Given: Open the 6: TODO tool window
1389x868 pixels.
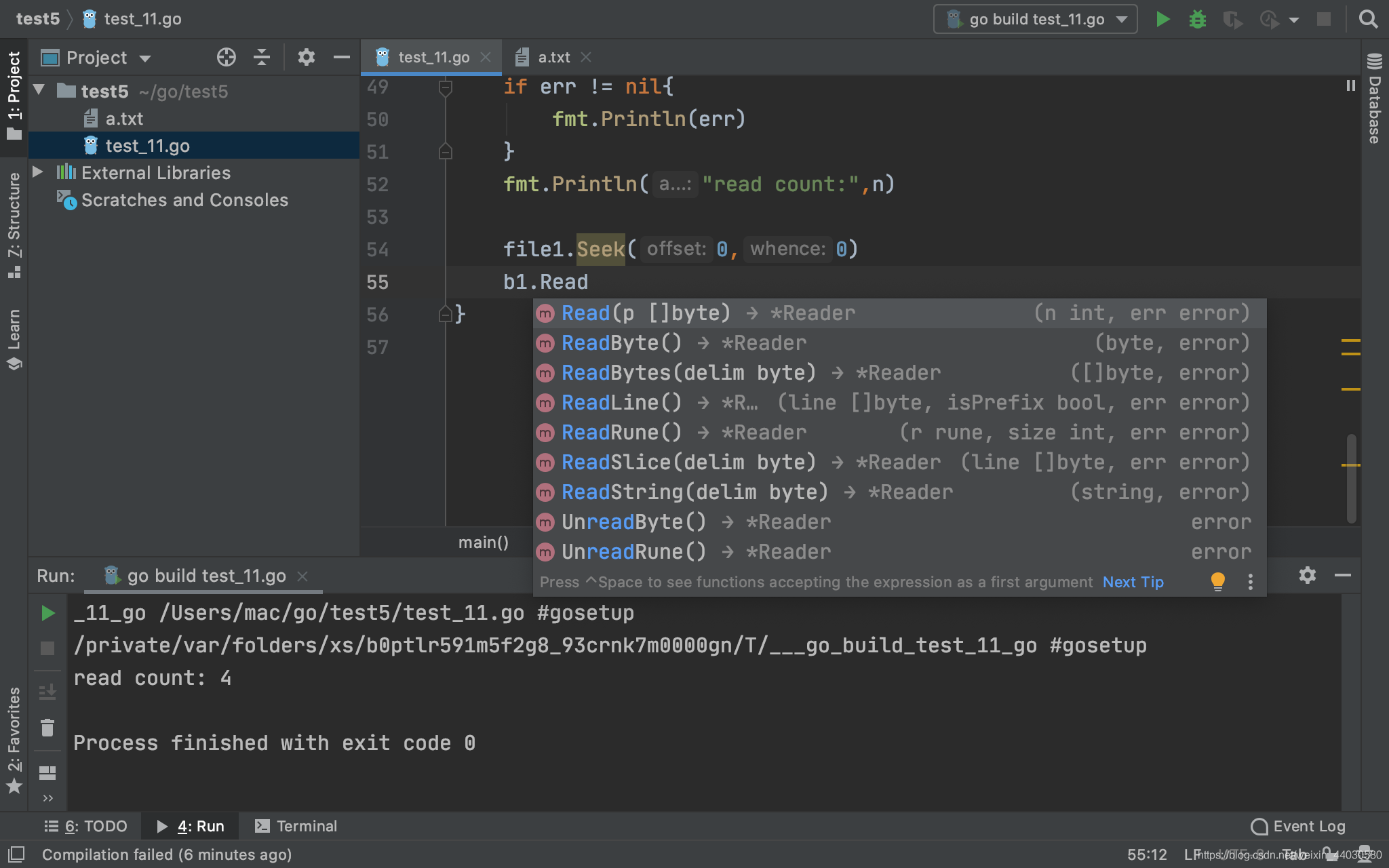Looking at the screenshot, I should point(86,826).
